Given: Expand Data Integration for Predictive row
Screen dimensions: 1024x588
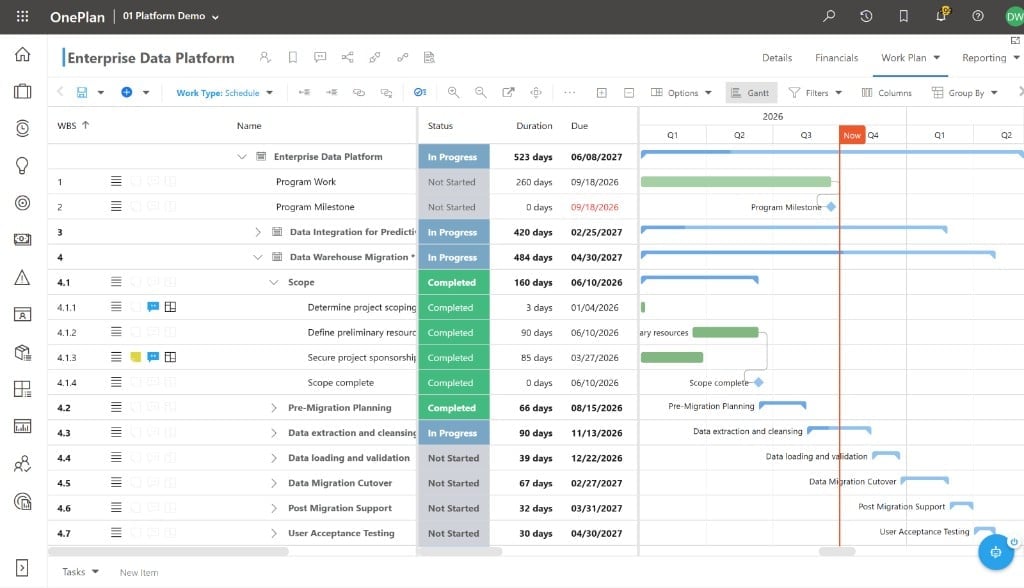Looking at the screenshot, I should pos(258,232).
